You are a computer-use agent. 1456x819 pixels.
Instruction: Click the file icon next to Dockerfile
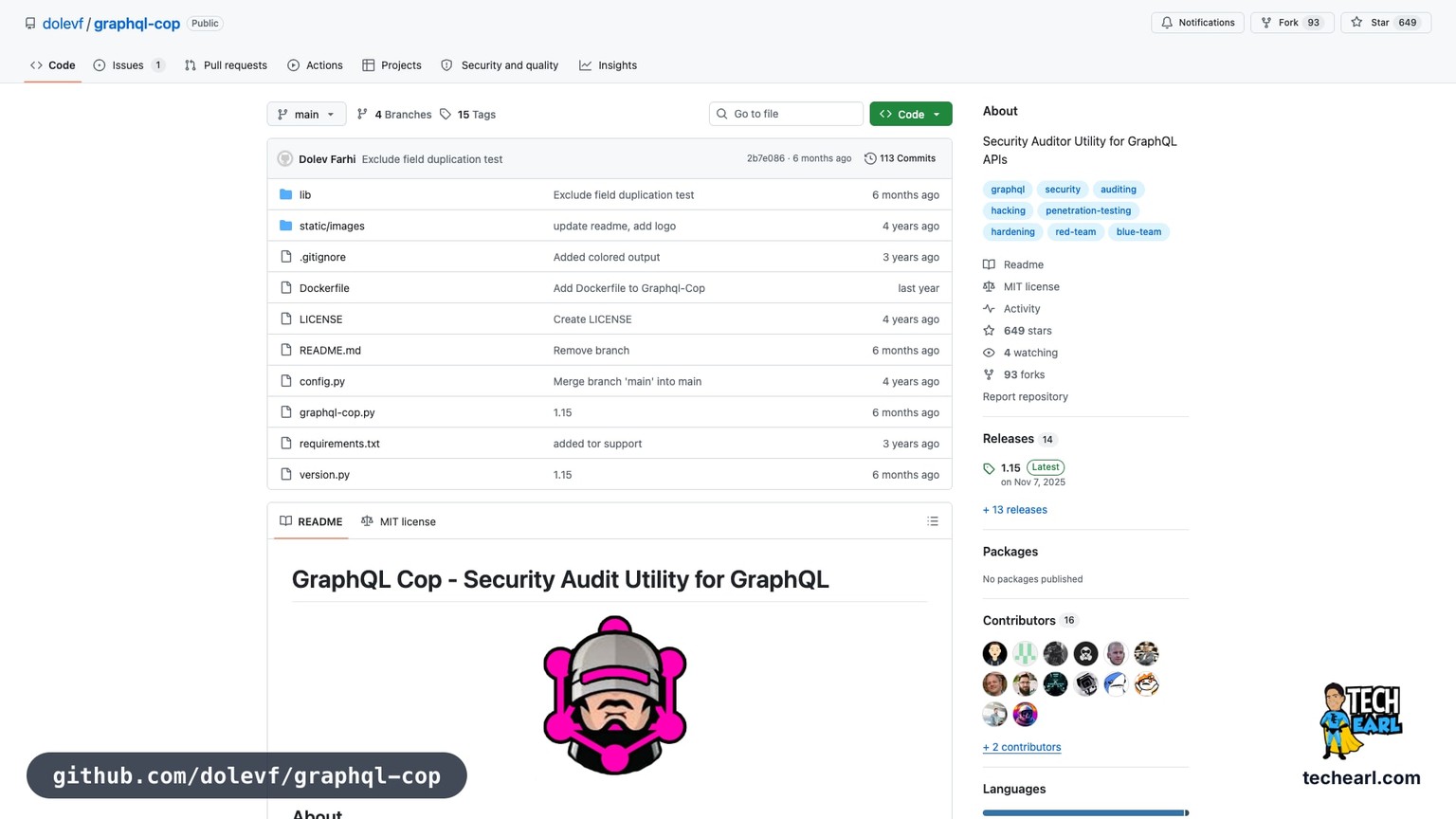click(286, 288)
